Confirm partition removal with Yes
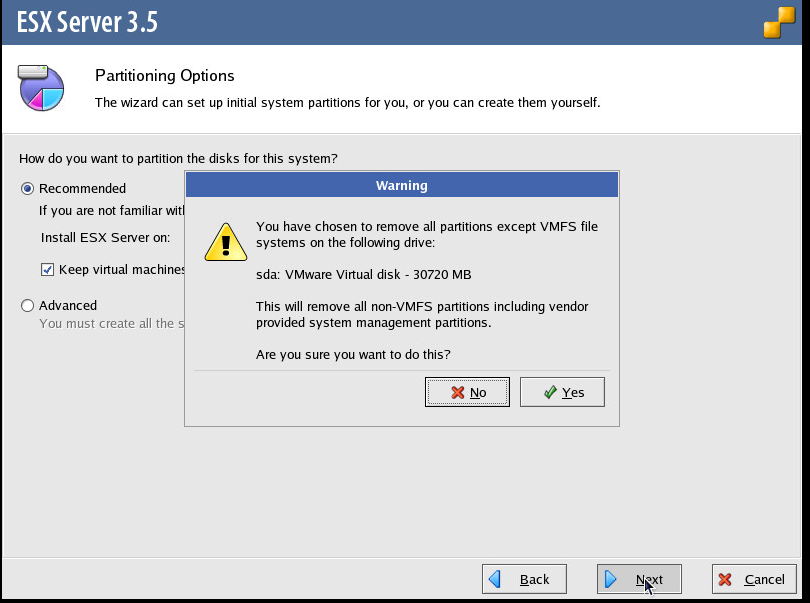 (x=562, y=392)
